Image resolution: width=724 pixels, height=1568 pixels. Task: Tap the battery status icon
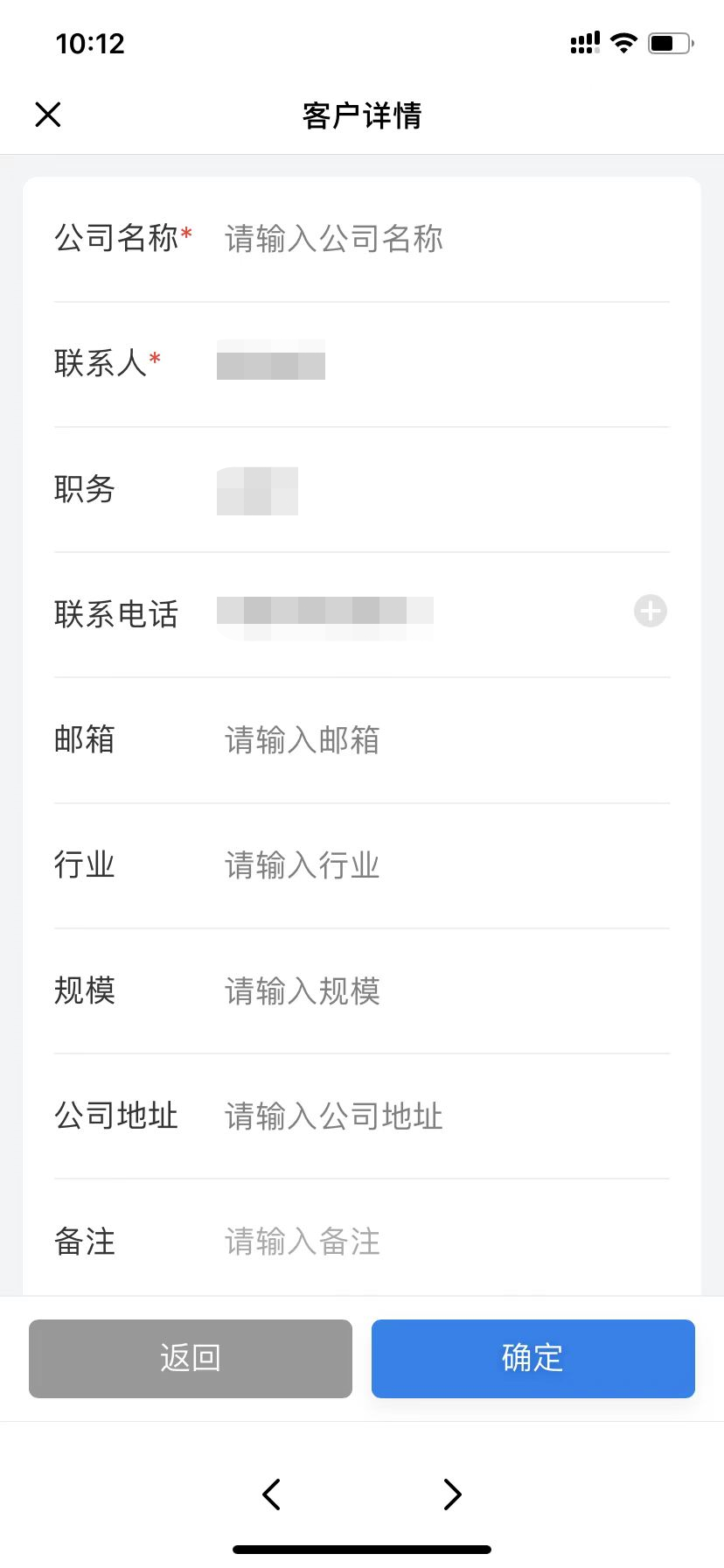(670, 43)
